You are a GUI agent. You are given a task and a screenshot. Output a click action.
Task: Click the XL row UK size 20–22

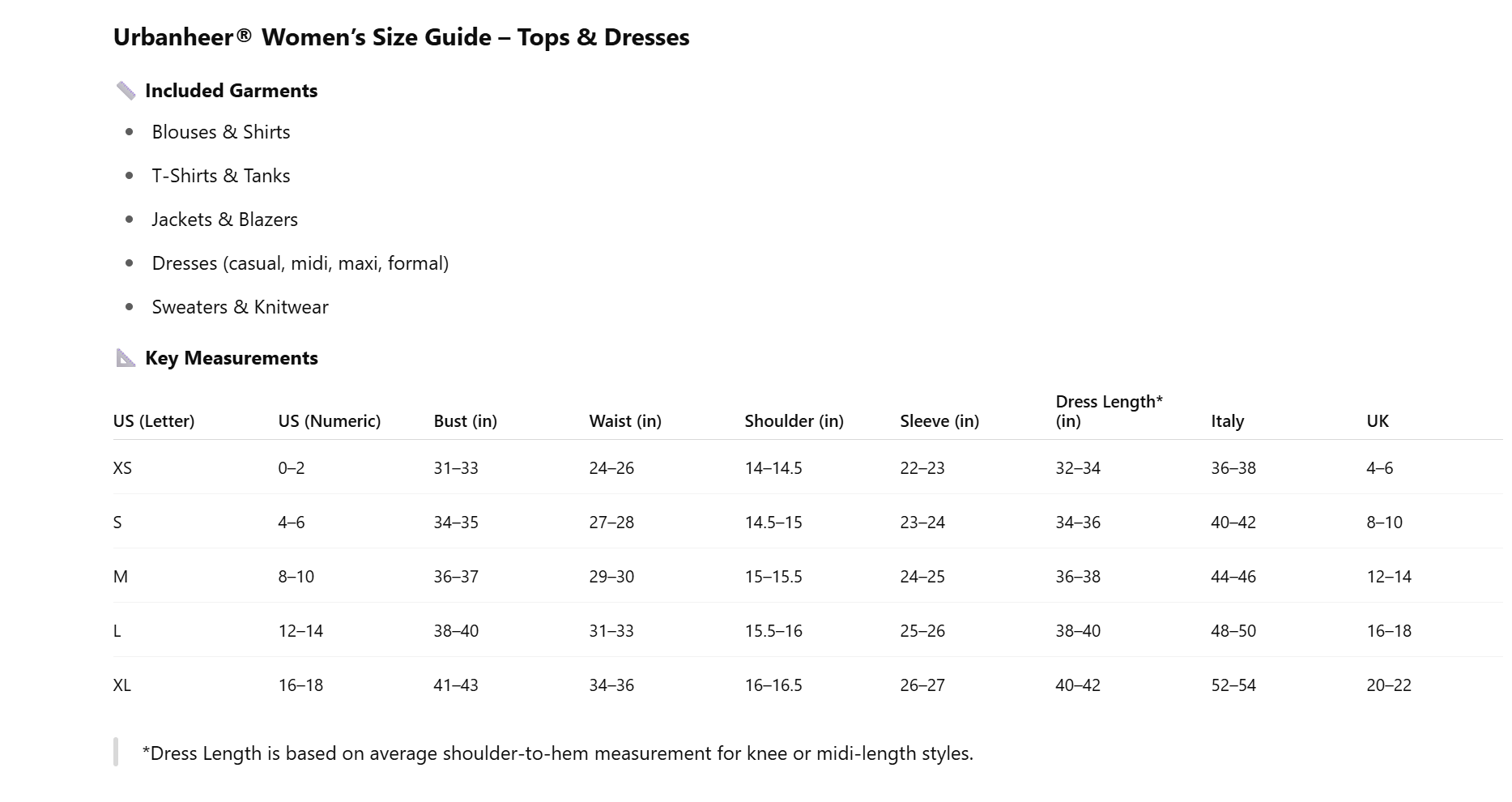tap(1388, 685)
